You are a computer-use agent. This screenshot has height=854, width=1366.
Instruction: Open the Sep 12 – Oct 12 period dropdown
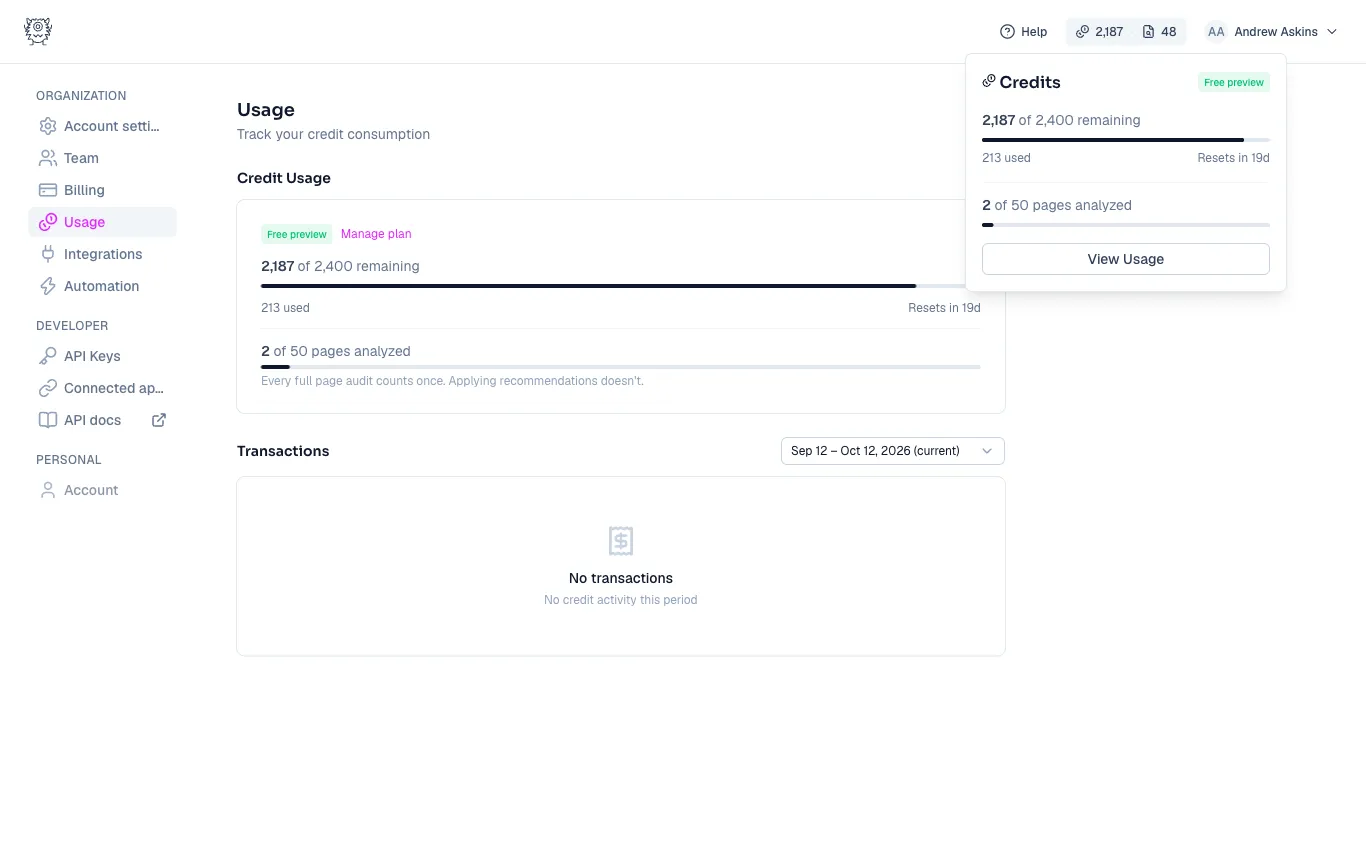pyautogui.click(x=893, y=451)
